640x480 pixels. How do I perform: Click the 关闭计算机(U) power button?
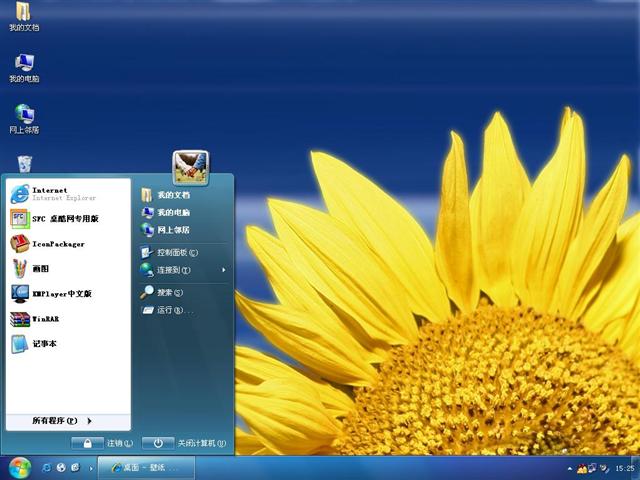158,443
